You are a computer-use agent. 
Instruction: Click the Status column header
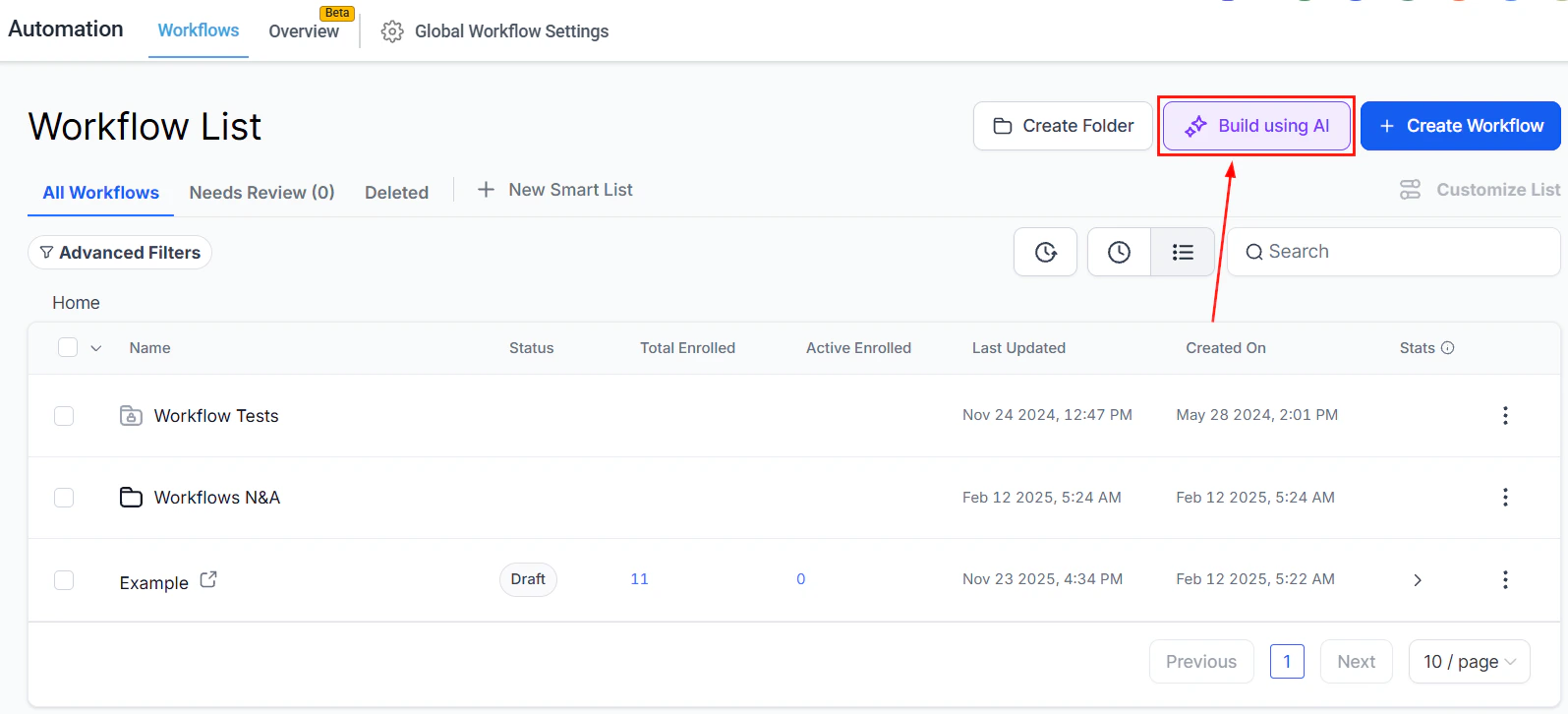click(532, 348)
